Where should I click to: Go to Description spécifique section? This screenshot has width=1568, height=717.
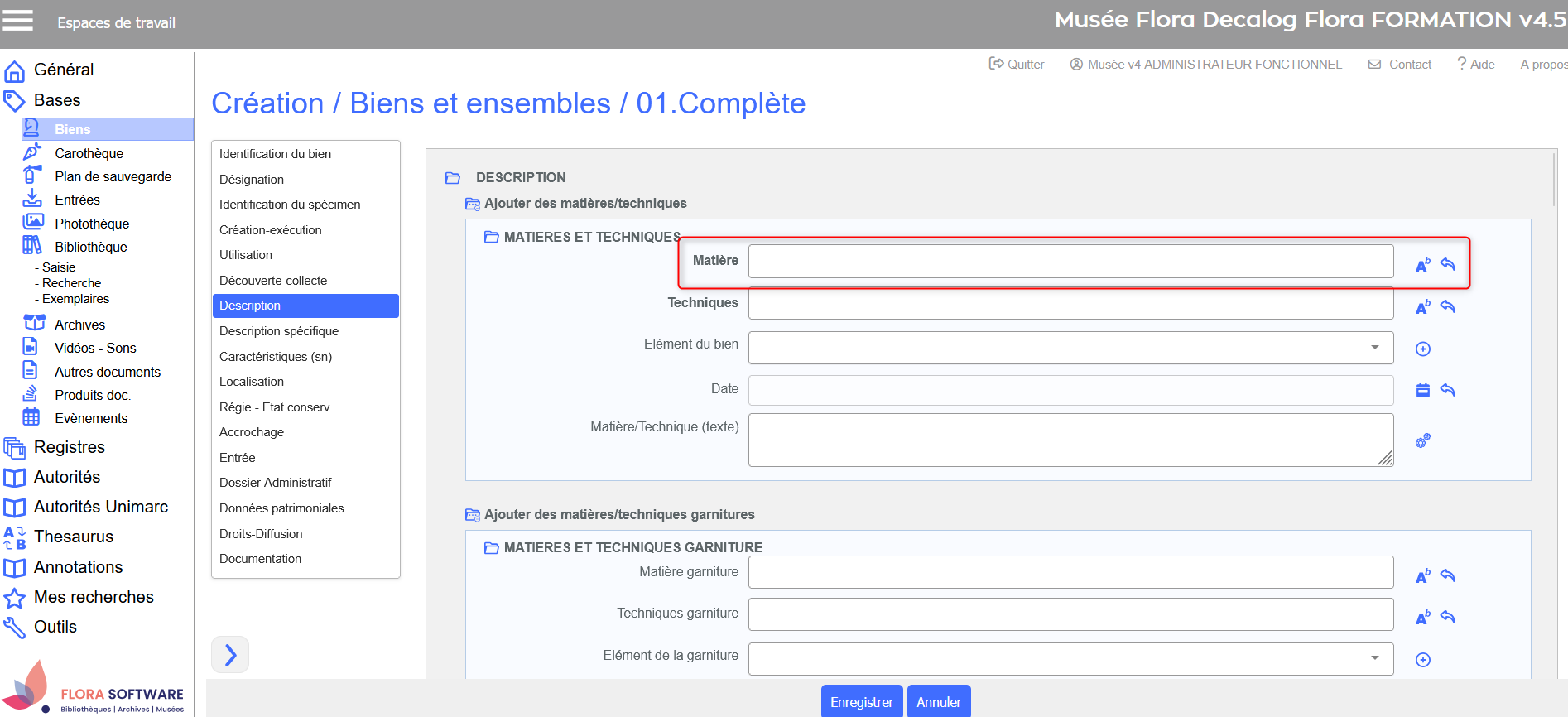[x=279, y=331]
